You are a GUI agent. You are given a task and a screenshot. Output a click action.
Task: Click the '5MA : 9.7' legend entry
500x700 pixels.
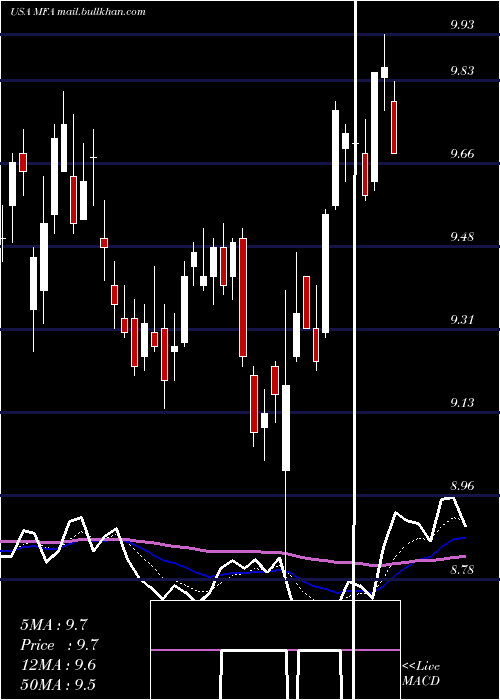pos(54,625)
